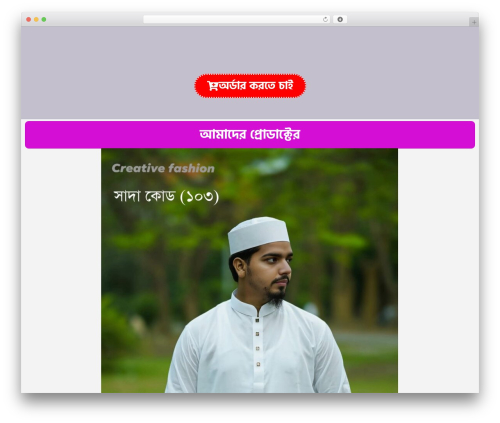Click the shopping cart icon in order button
Image resolution: width=500 pixels, height=423 pixels.
click(x=213, y=86)
